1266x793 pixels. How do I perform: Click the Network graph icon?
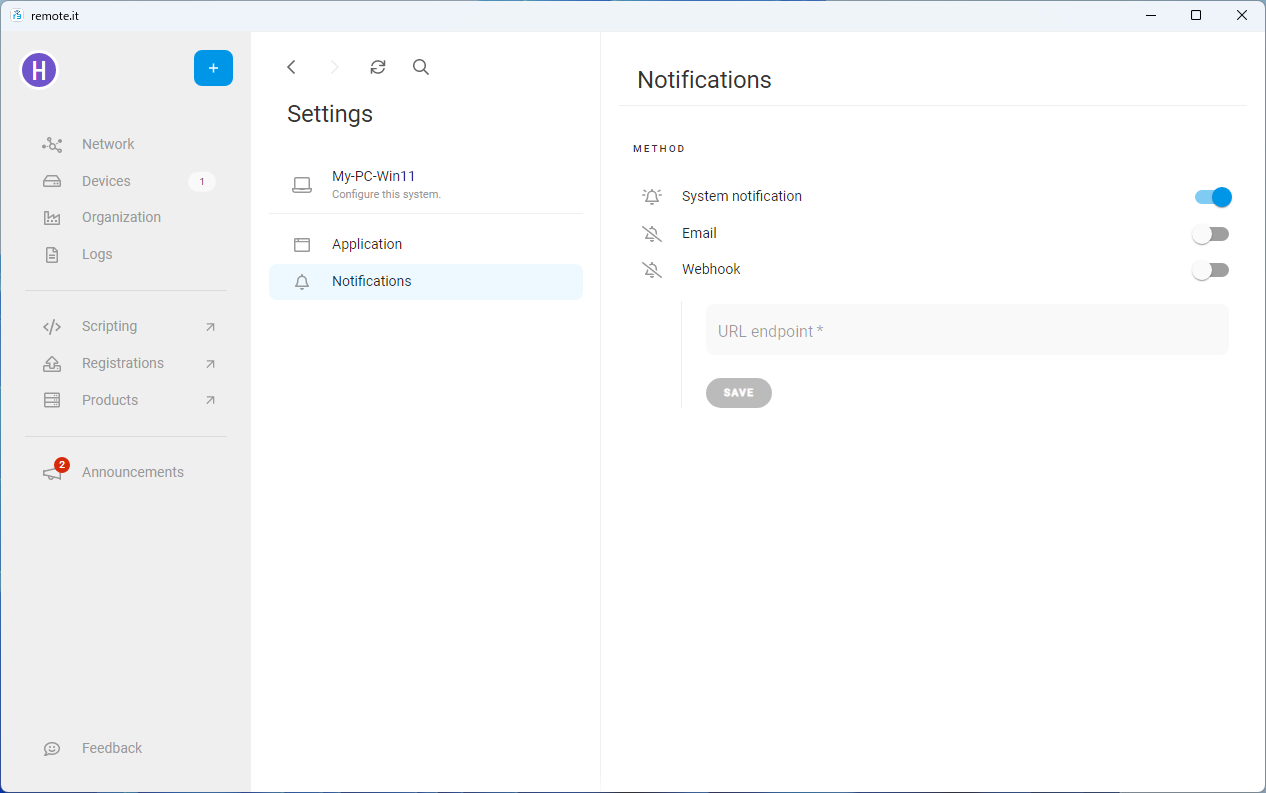(52, 145)
